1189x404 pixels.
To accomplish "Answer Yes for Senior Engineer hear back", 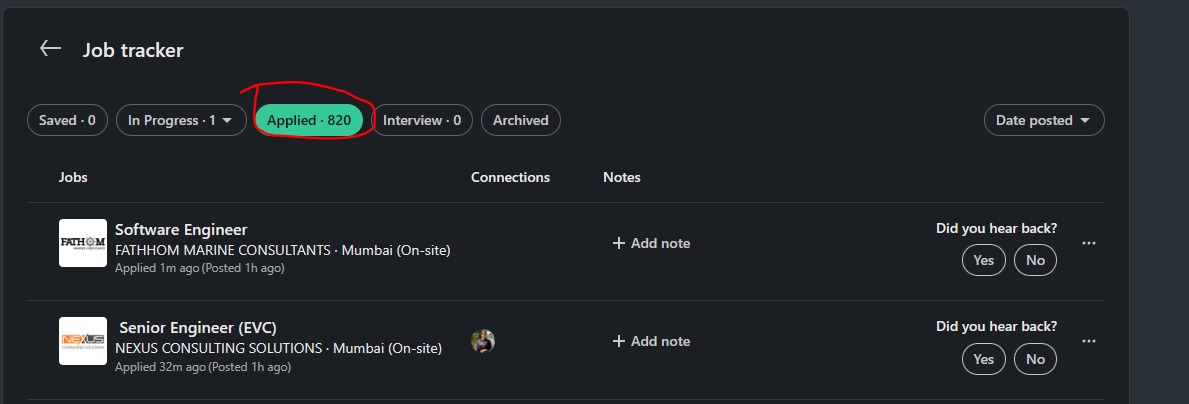I will coord(984,359).
